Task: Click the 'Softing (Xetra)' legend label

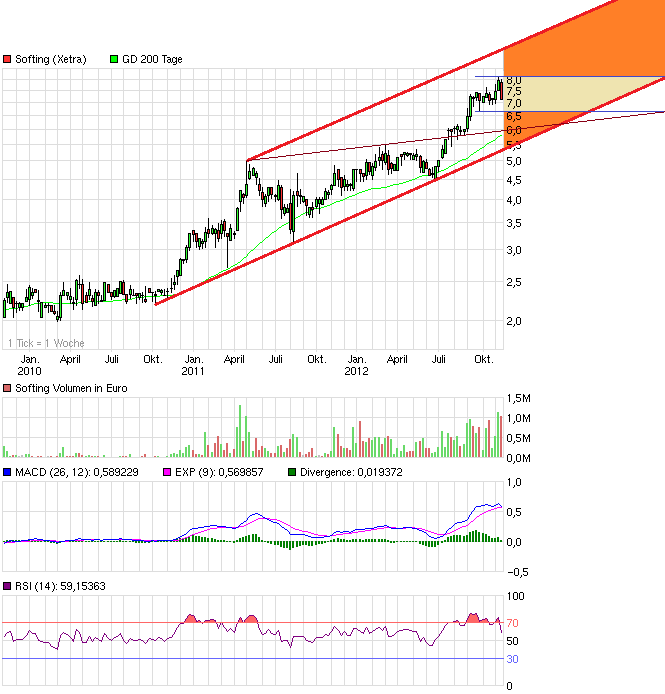Action: 50,59
